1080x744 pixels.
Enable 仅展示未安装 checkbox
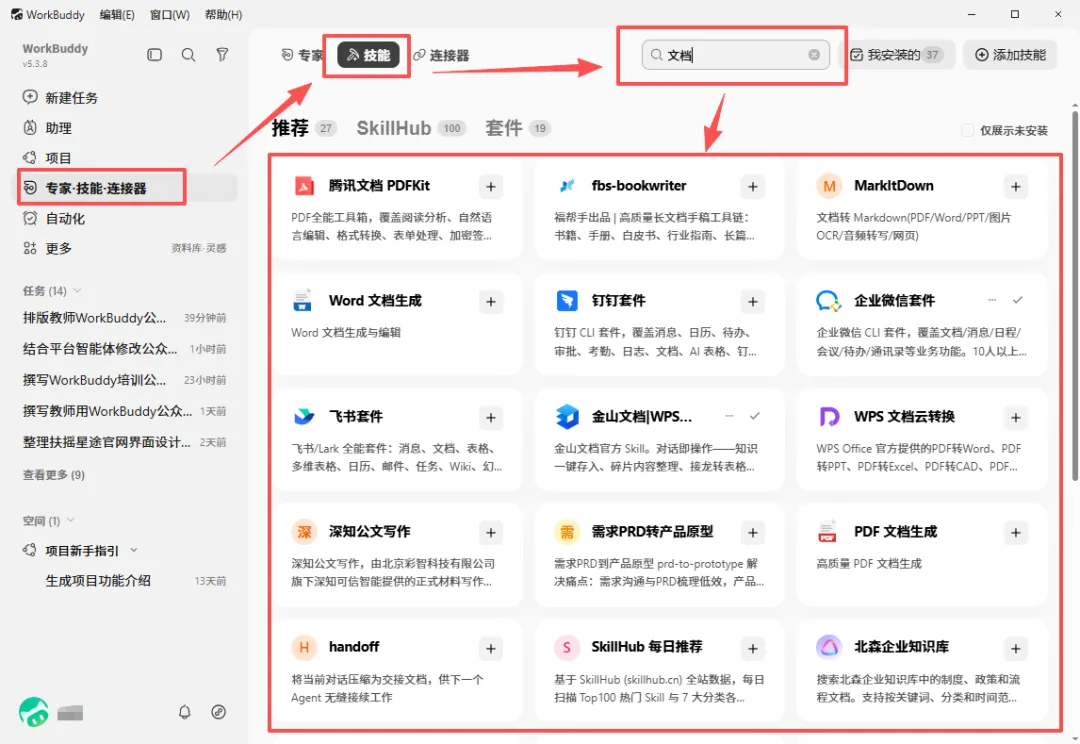pyautogui.click(x=967, y=130)
